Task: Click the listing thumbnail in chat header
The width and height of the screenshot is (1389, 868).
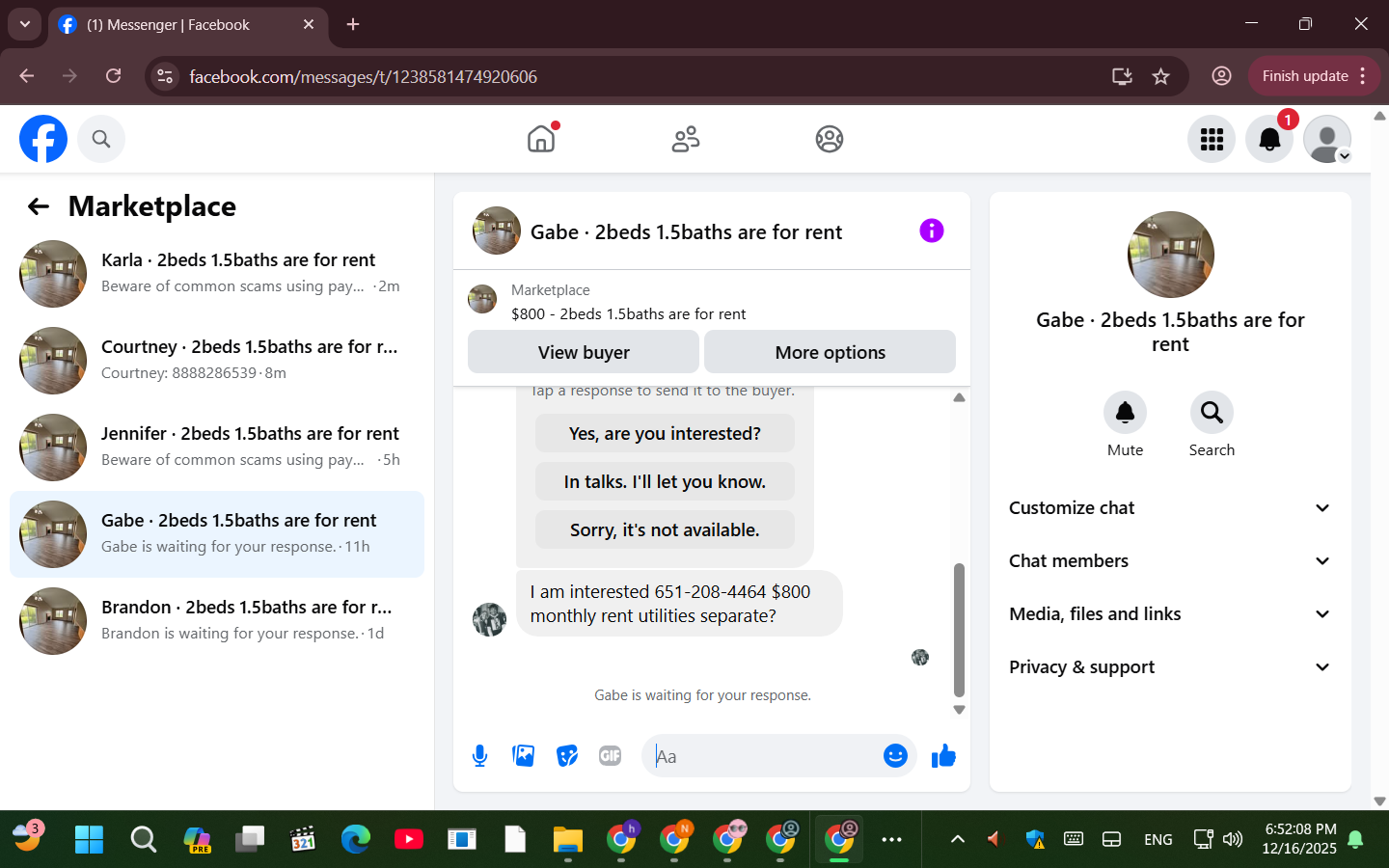Action: tap(497, 231)
